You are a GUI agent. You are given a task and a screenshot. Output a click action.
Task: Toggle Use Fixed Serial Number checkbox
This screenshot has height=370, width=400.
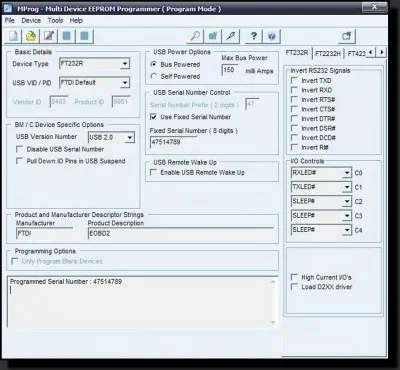click(x=153, y=117)
